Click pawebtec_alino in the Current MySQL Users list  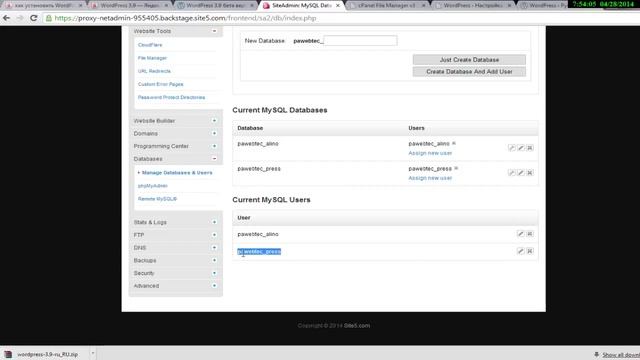[258, 234]
